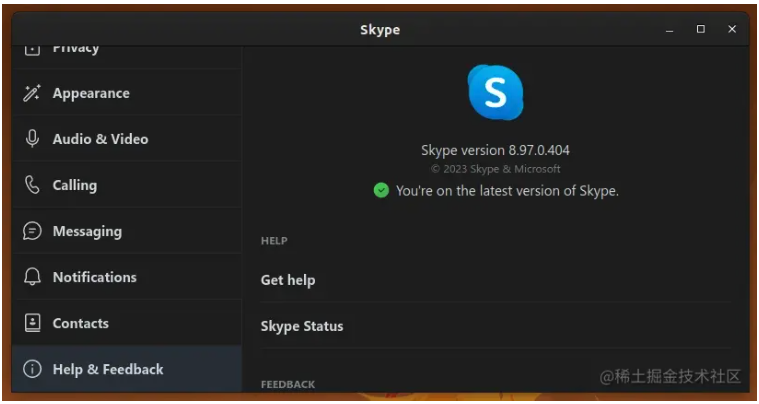Click the Notifications bell icon

[32, 277]
